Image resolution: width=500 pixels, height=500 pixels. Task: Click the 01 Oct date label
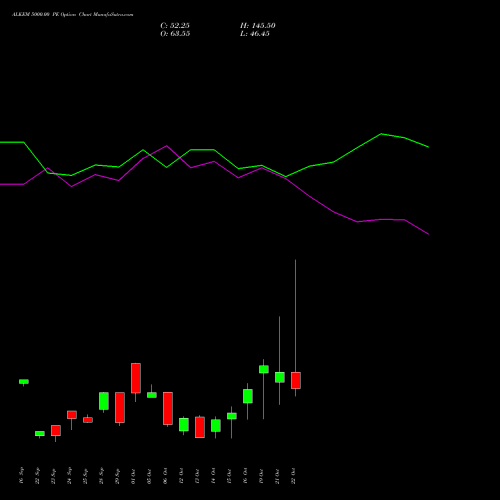(x=134, y=476)
